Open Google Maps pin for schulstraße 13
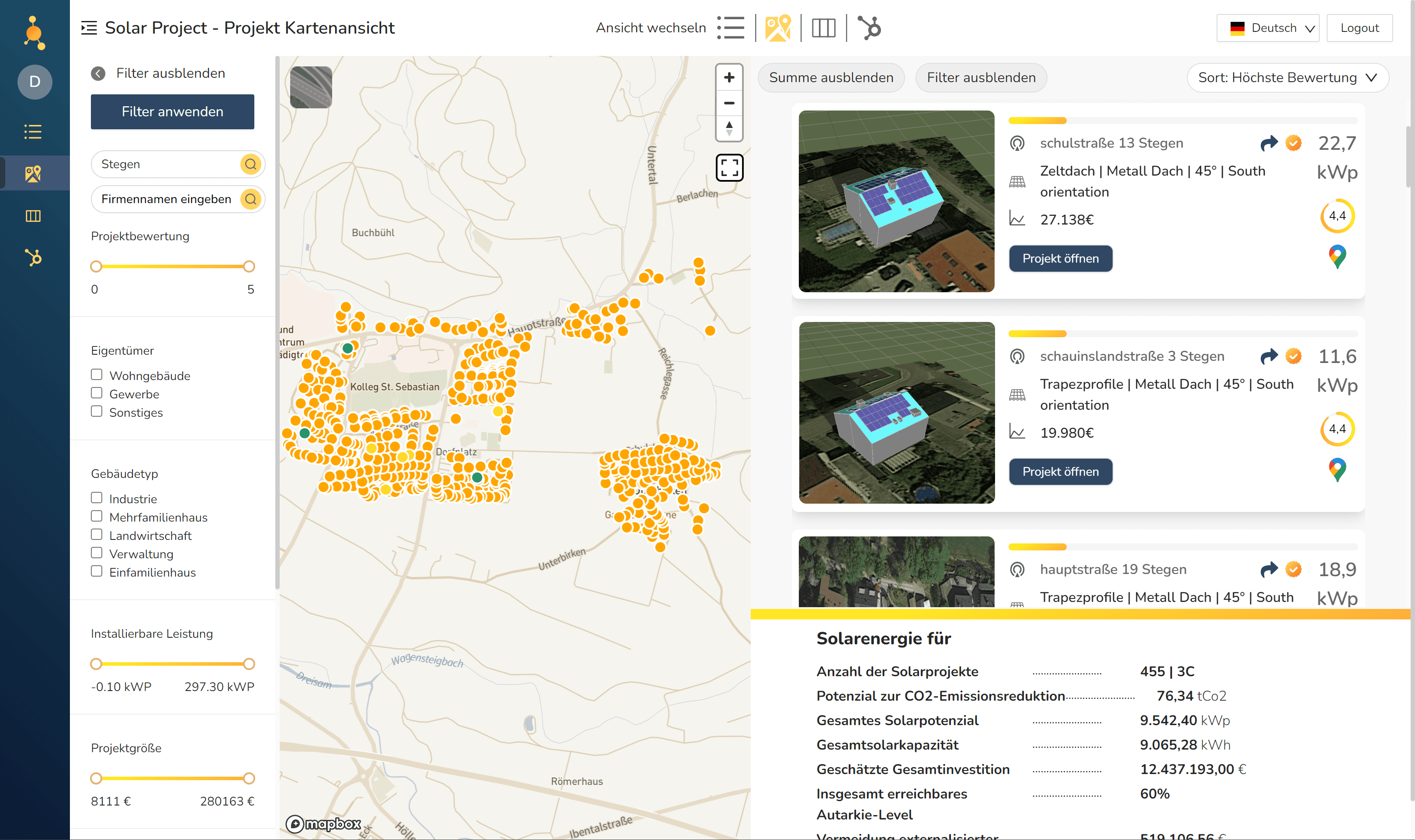The image size is (1415, 840). [x=1337, y=257]
